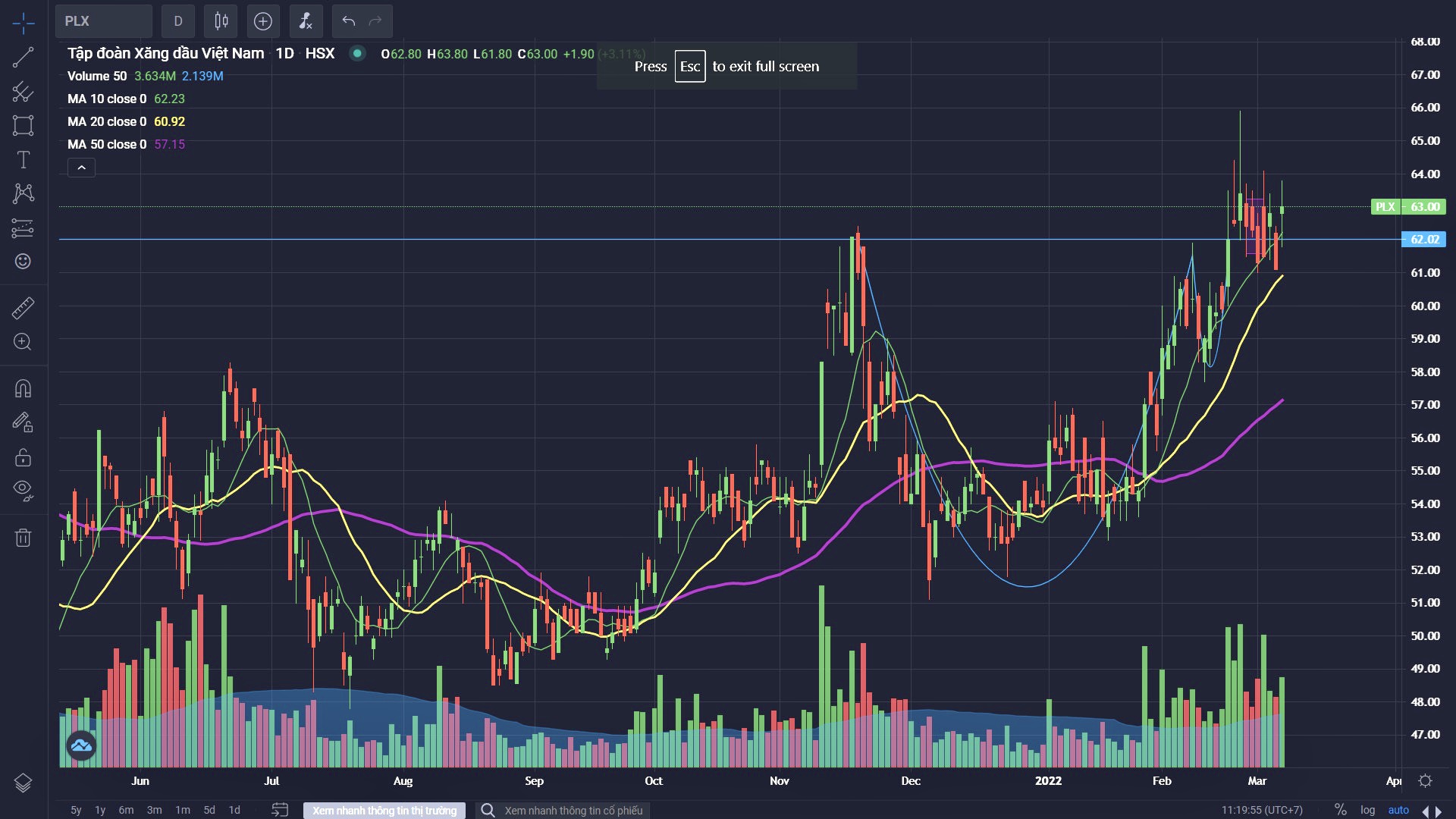Click the add compare symbol plus button

pyautogui.click(x=262, y=21)
